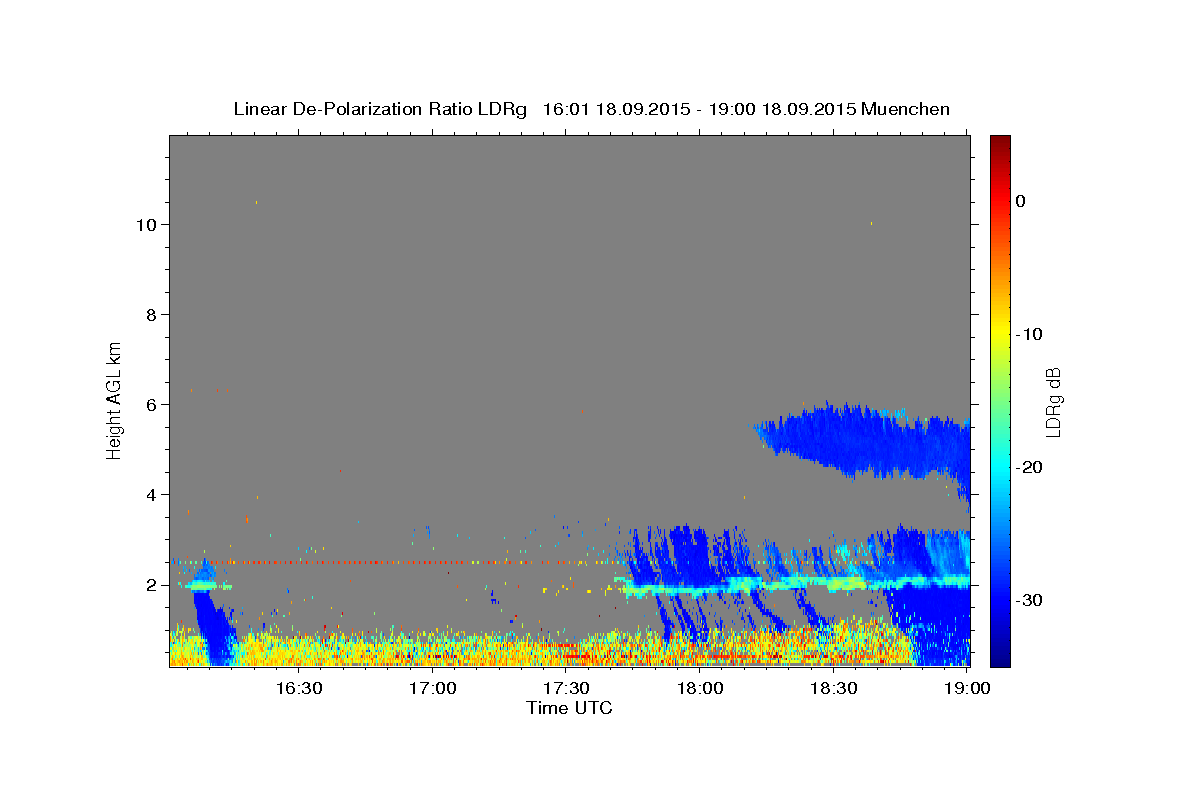The image size is (1200, 800).
Task: Click the height tick label 6
Action: (x=153, y=405)
